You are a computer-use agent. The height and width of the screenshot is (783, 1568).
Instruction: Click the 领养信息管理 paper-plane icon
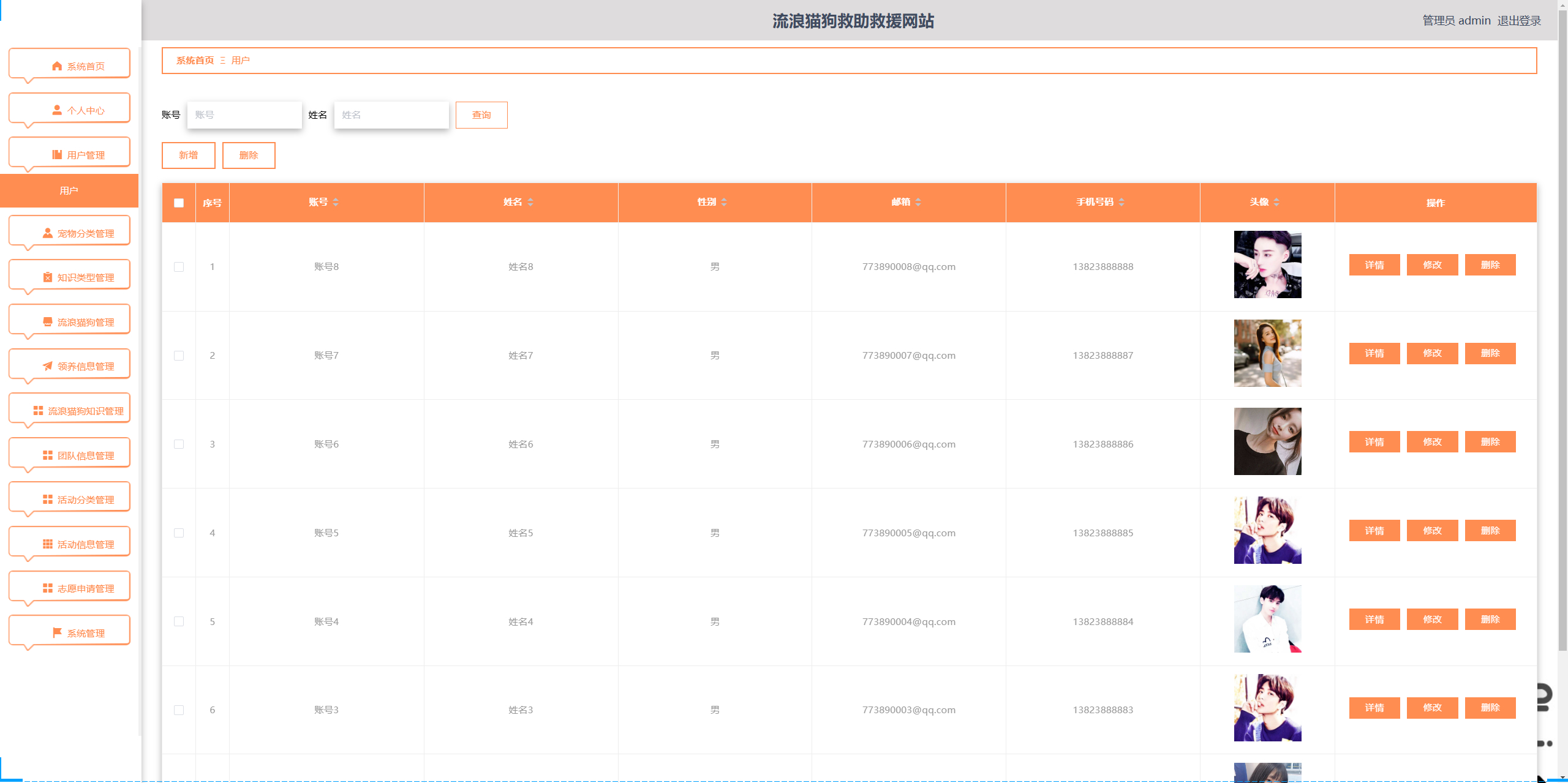[48, 366]
